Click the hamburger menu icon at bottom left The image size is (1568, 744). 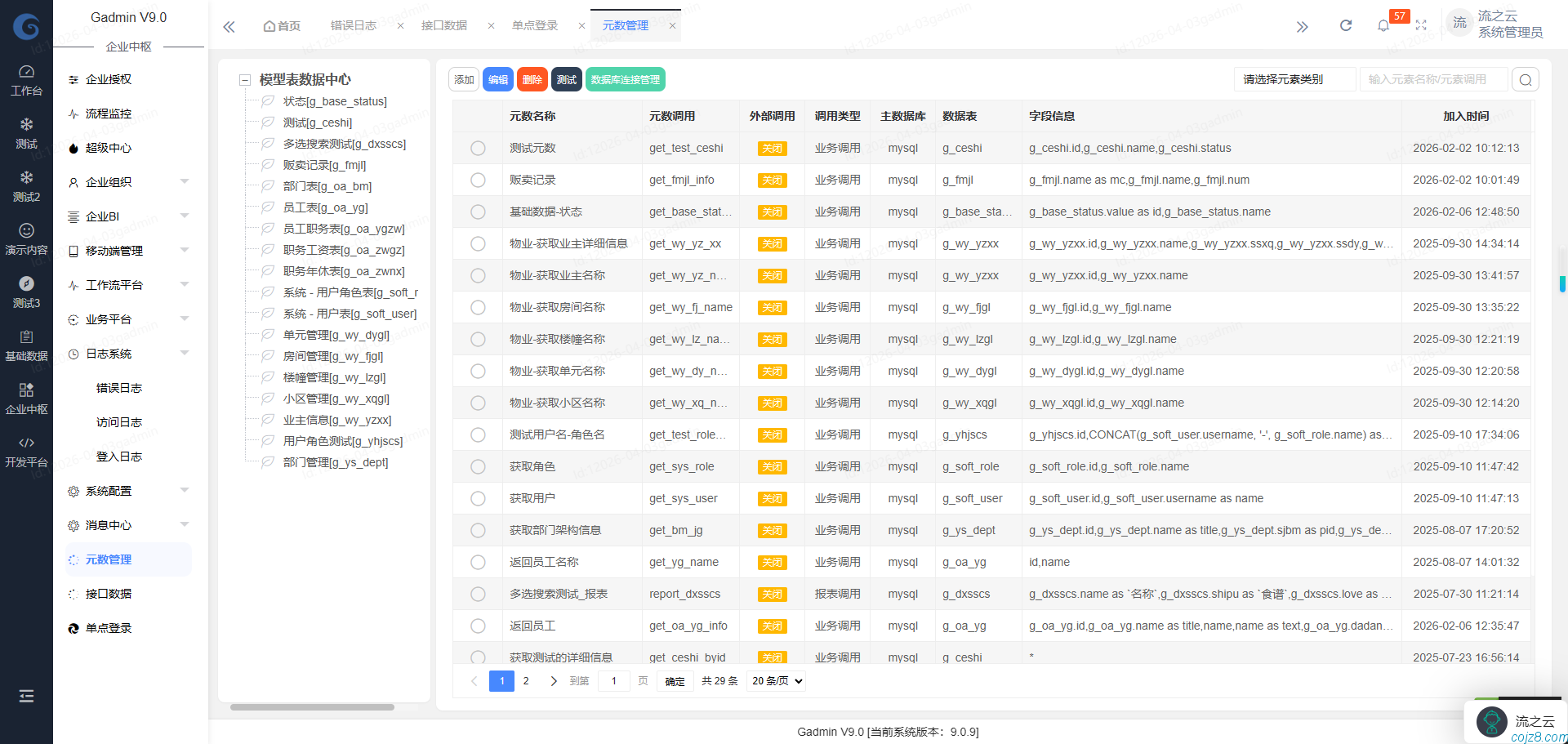pos(26,696)
